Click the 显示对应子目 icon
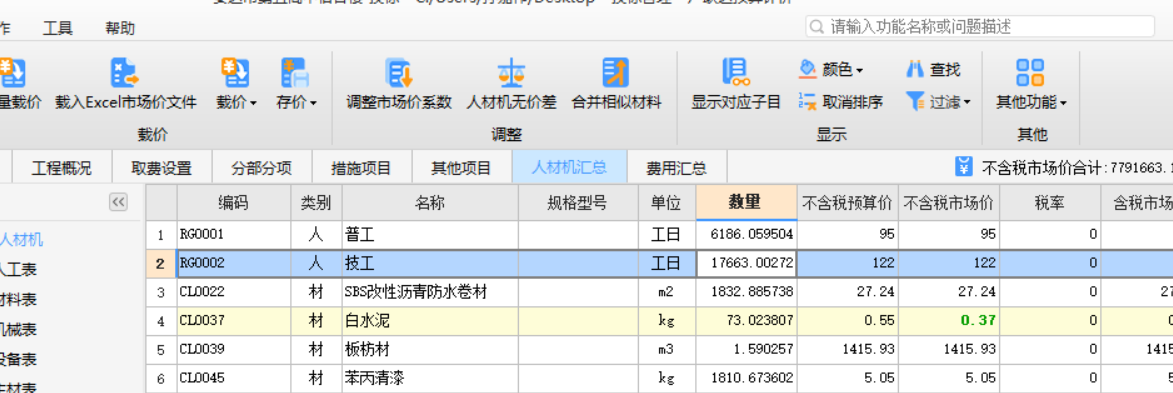 click(736, 73)
